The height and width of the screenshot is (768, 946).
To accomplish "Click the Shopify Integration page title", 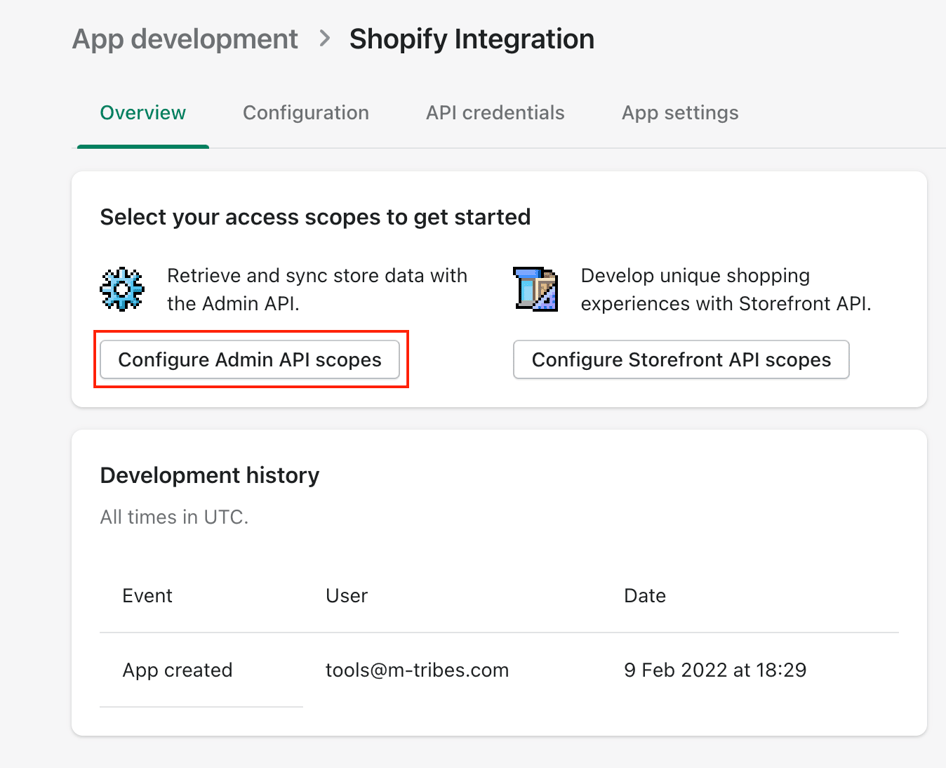I will pos(472,39).
